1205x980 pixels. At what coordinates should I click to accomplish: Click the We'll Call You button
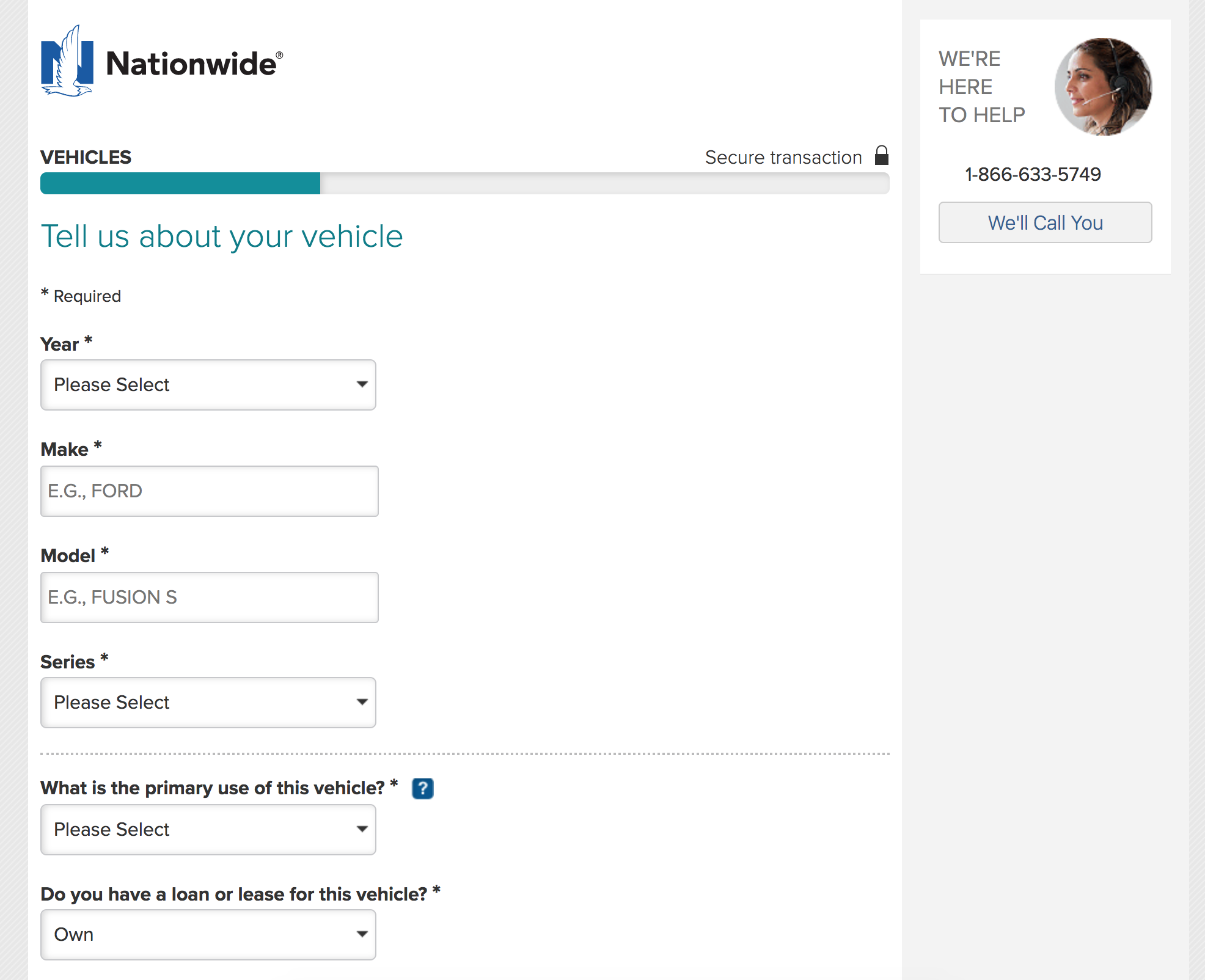(1046, 222)
